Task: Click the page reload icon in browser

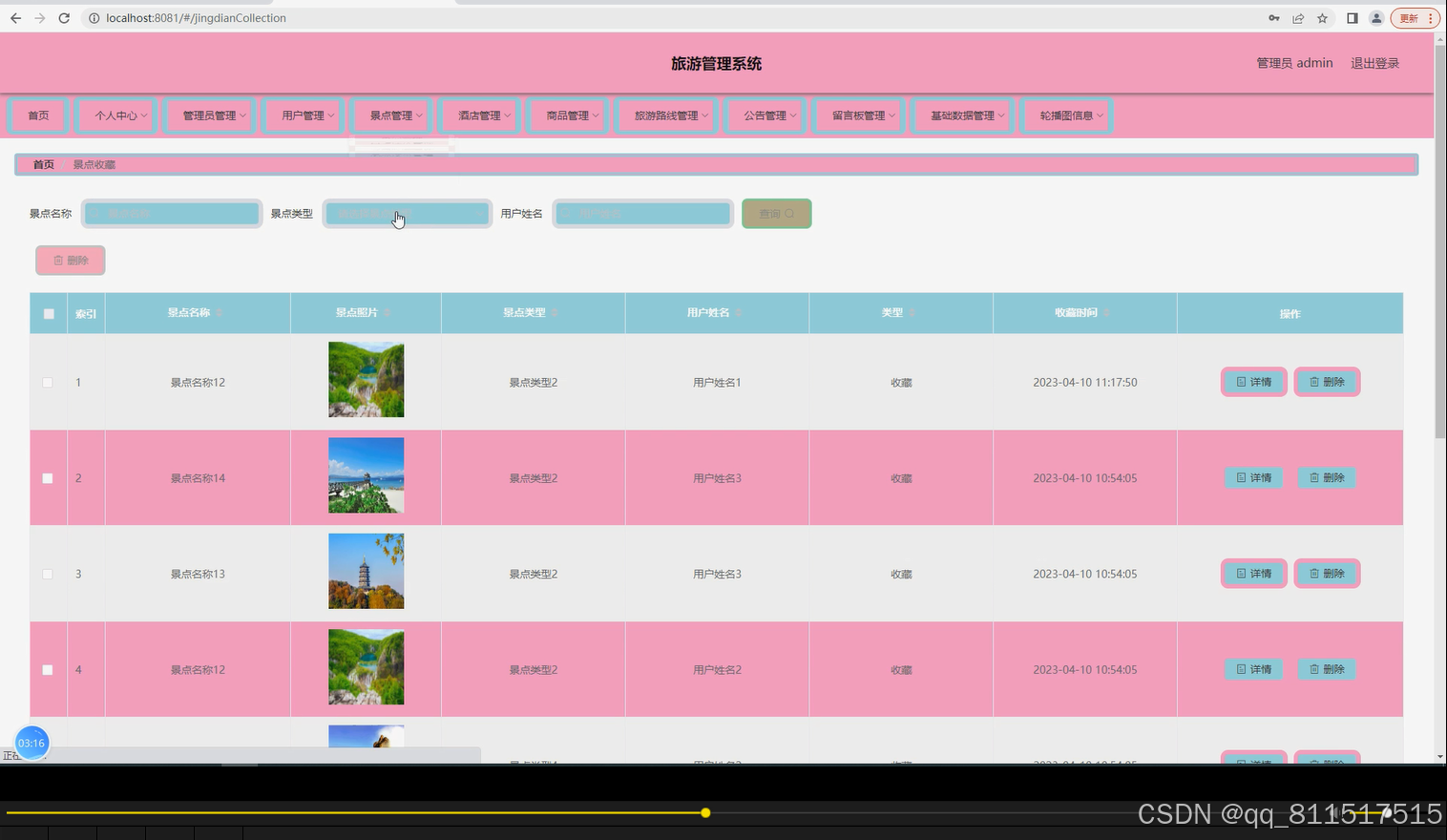Action: (x=64, y=17)
